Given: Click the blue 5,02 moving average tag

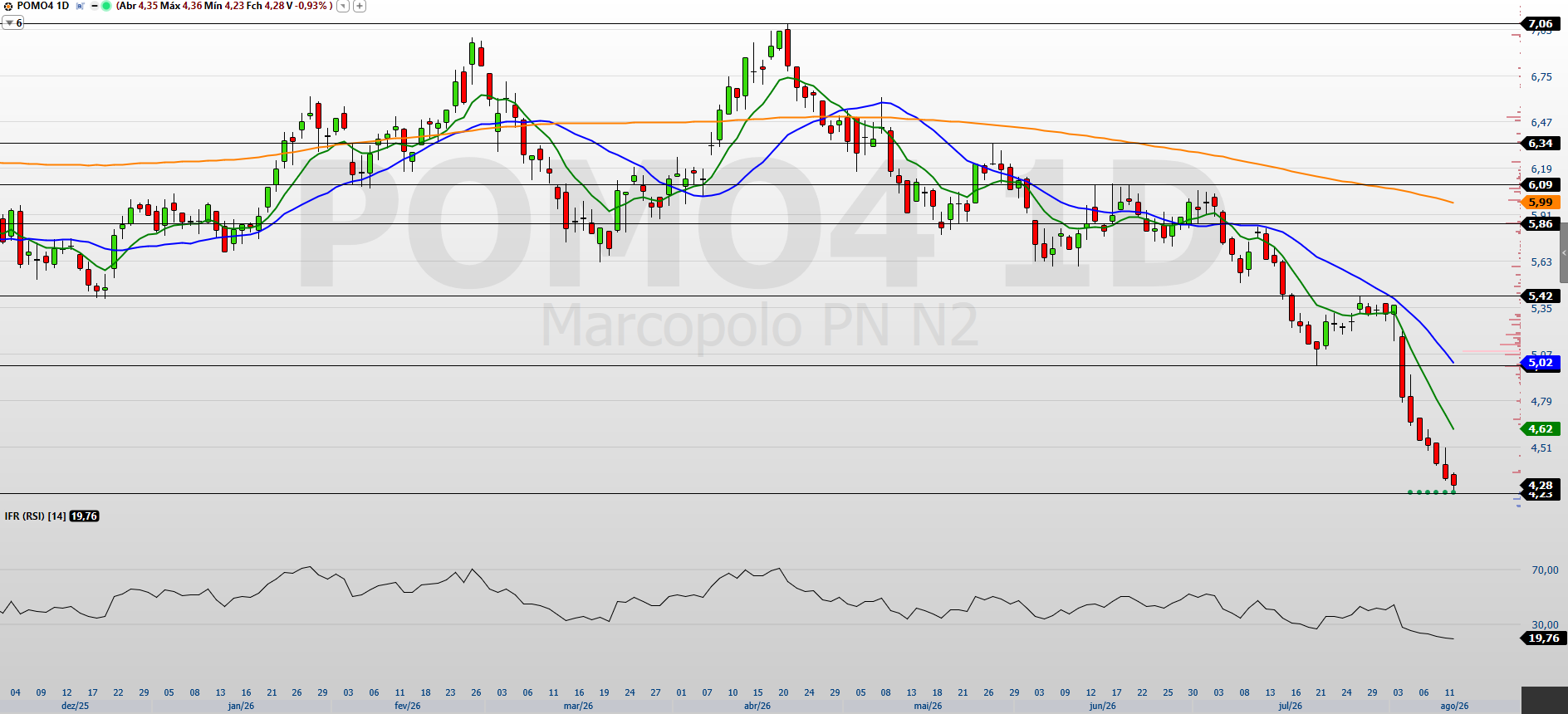Looking at the screenshot, I should tap(1541, 363).
